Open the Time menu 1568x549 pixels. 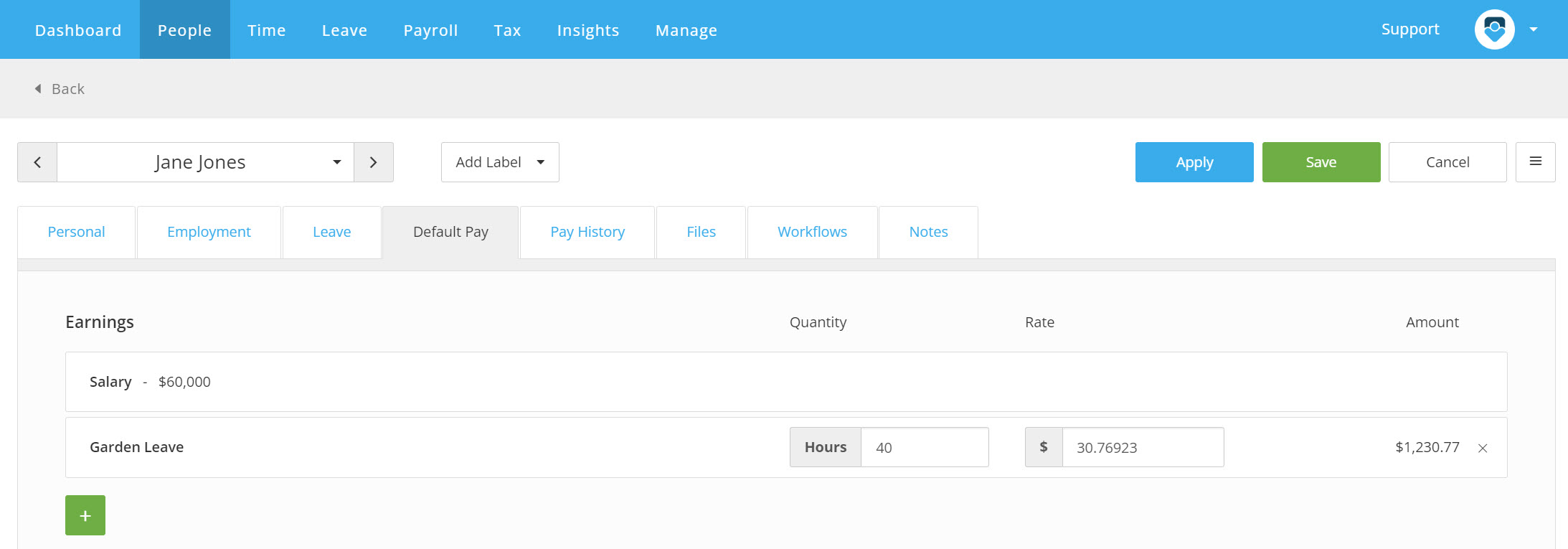(267, 30)
